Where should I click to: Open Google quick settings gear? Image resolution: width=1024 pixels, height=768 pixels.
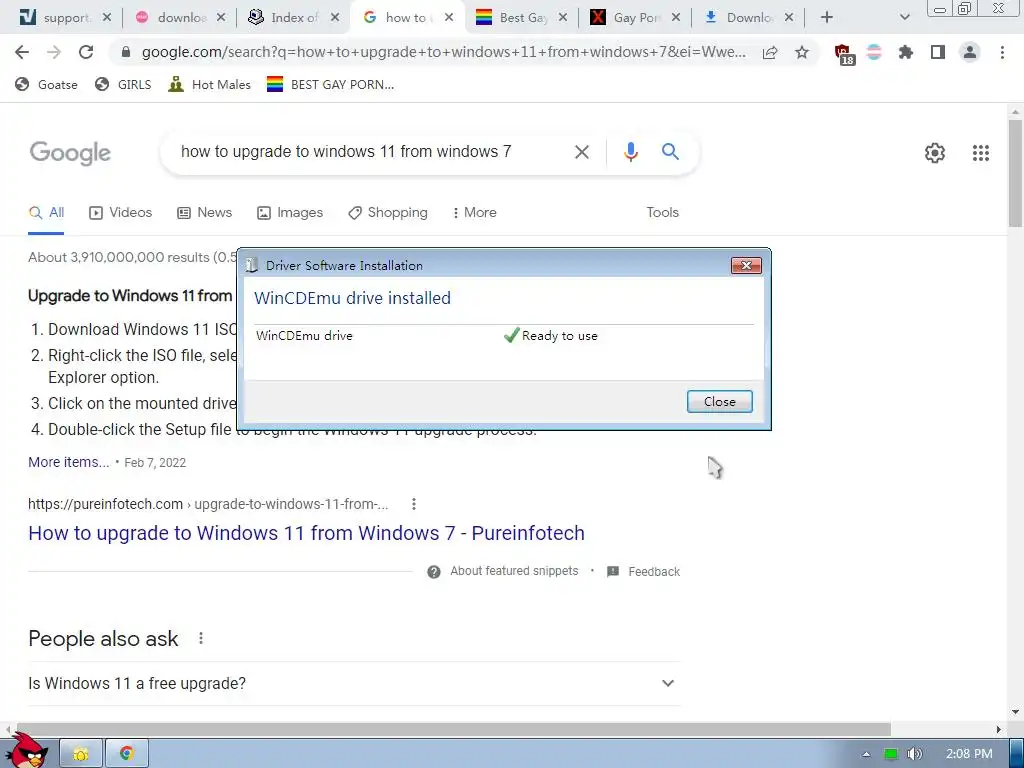[x=935, y=153]
